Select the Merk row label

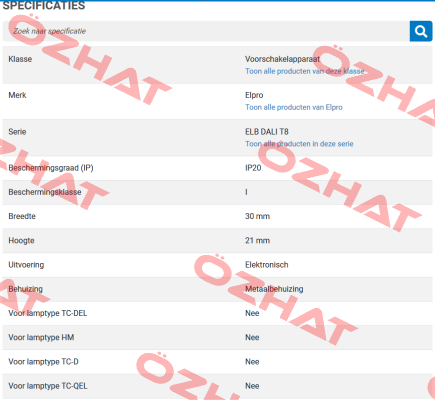pyautogui.click(x=17, y=95)
